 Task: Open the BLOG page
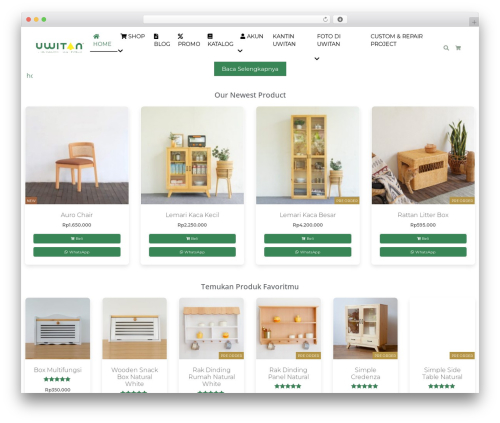point(162,40)
